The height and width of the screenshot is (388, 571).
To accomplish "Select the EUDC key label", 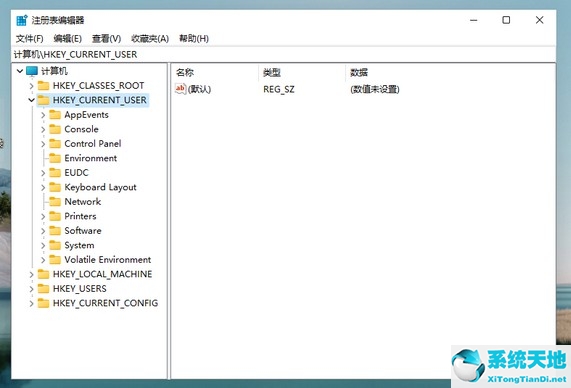I will click(x=76, y=173).
